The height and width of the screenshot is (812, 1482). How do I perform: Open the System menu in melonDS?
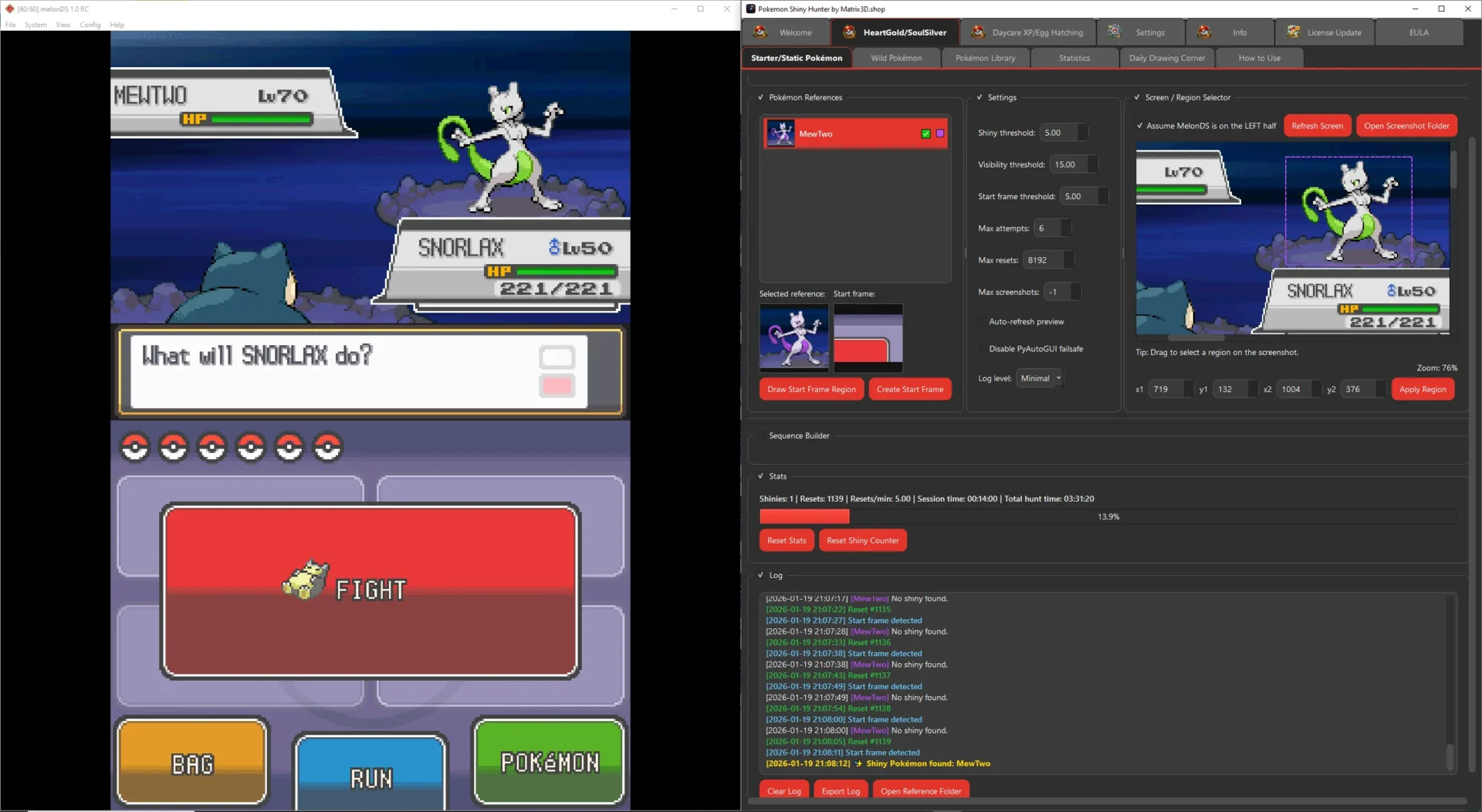tap(36, 25)
